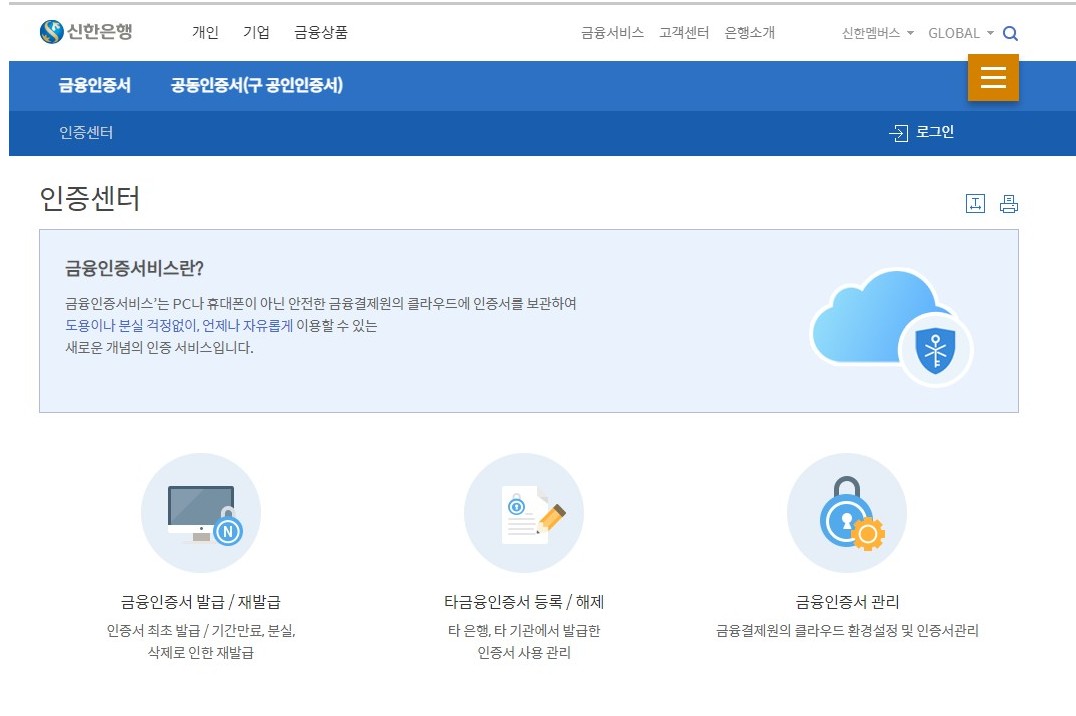1076x716 pixels.
Task: Click the description 타 은행, 타 기관에서 발급한
Action: tap(524, 631)
